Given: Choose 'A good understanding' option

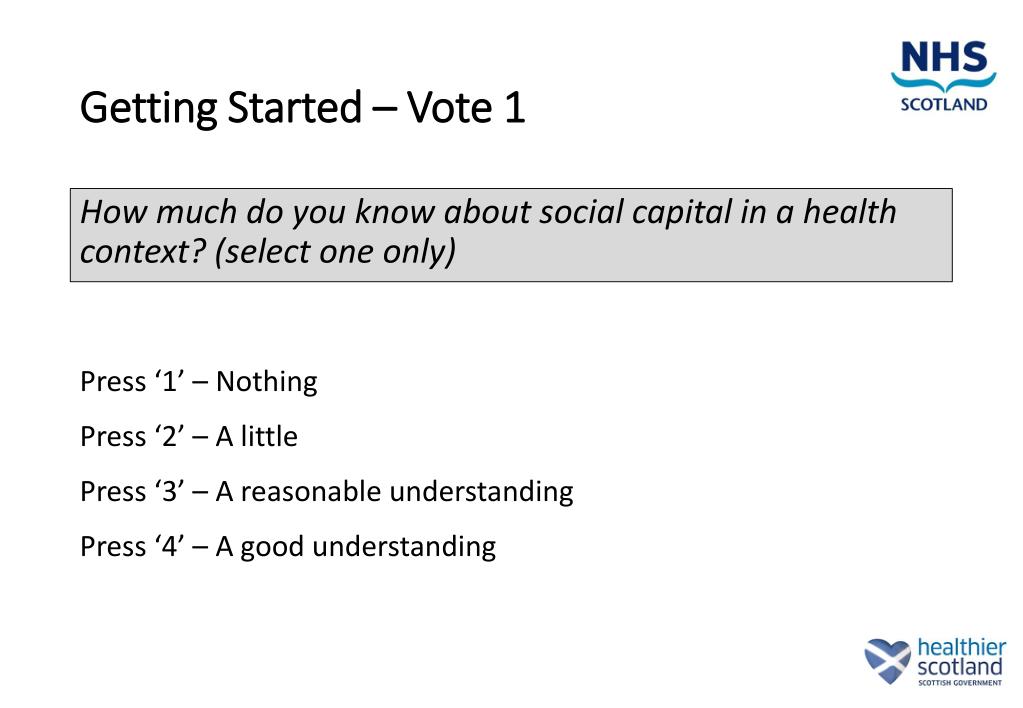Looking at the screenshot, I should [x=355, y=547].
